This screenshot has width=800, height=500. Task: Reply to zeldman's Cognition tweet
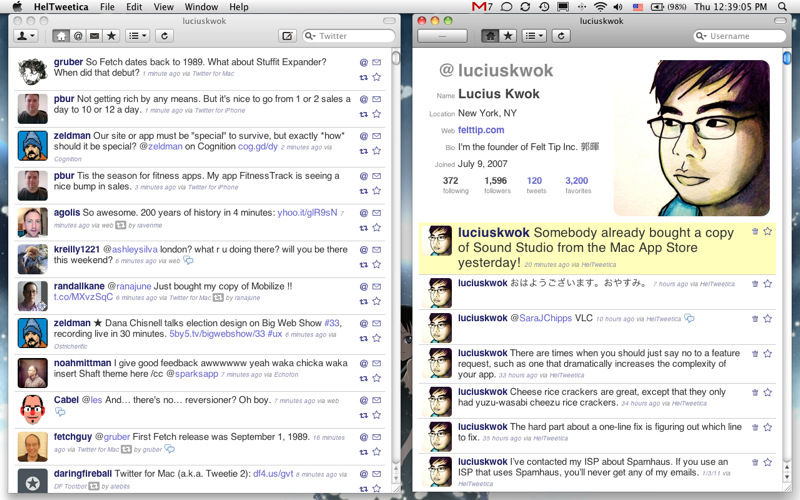point(364,136)
